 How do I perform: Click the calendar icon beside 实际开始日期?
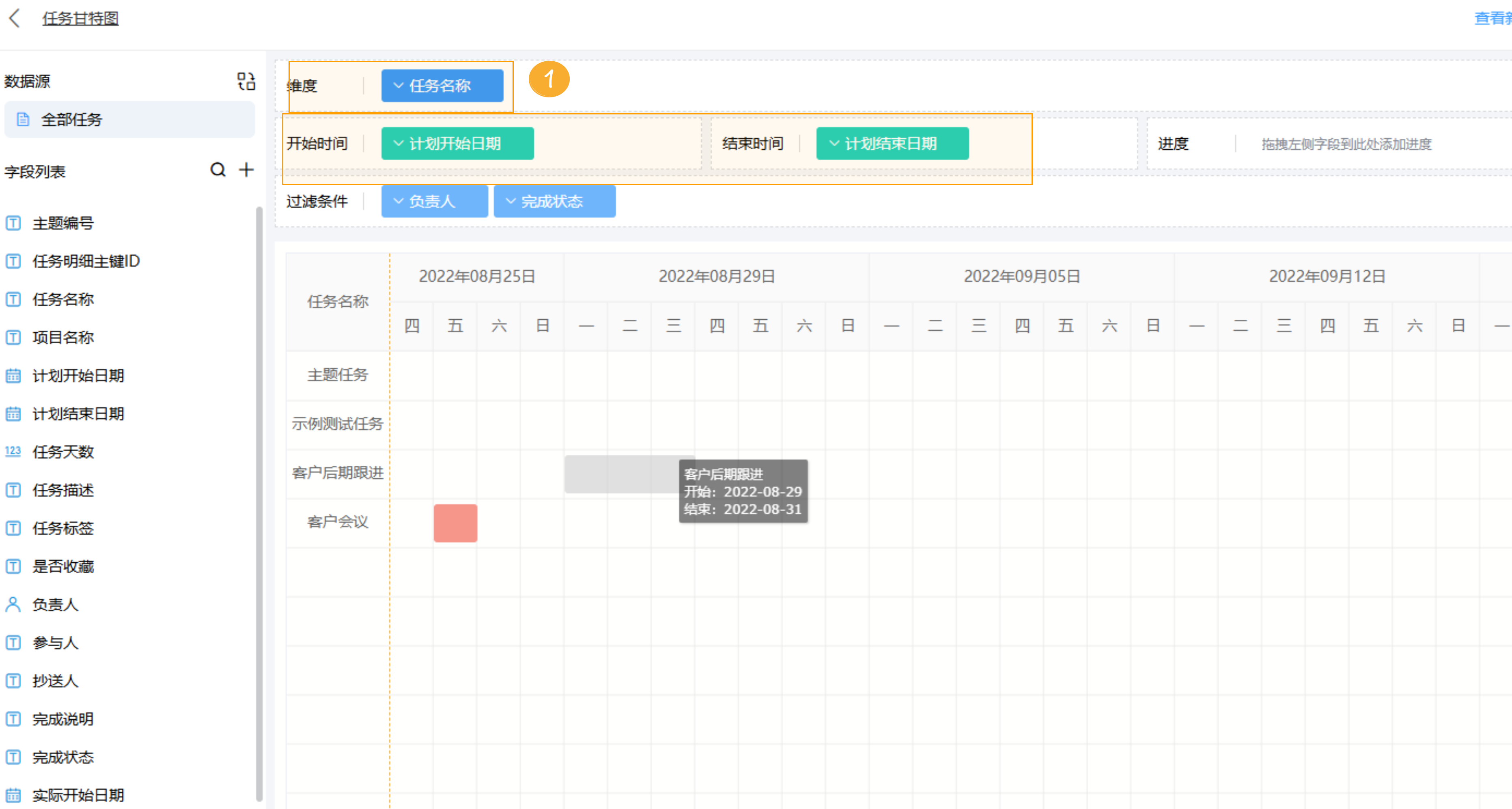click(x=13, y=795)
